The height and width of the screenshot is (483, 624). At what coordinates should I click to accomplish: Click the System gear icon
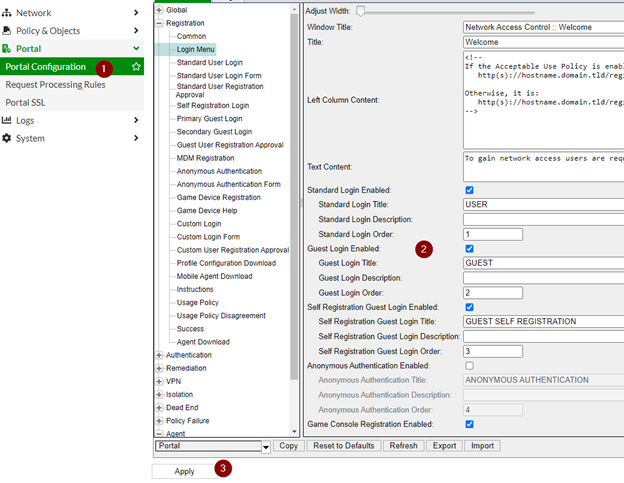click(6, 138)
